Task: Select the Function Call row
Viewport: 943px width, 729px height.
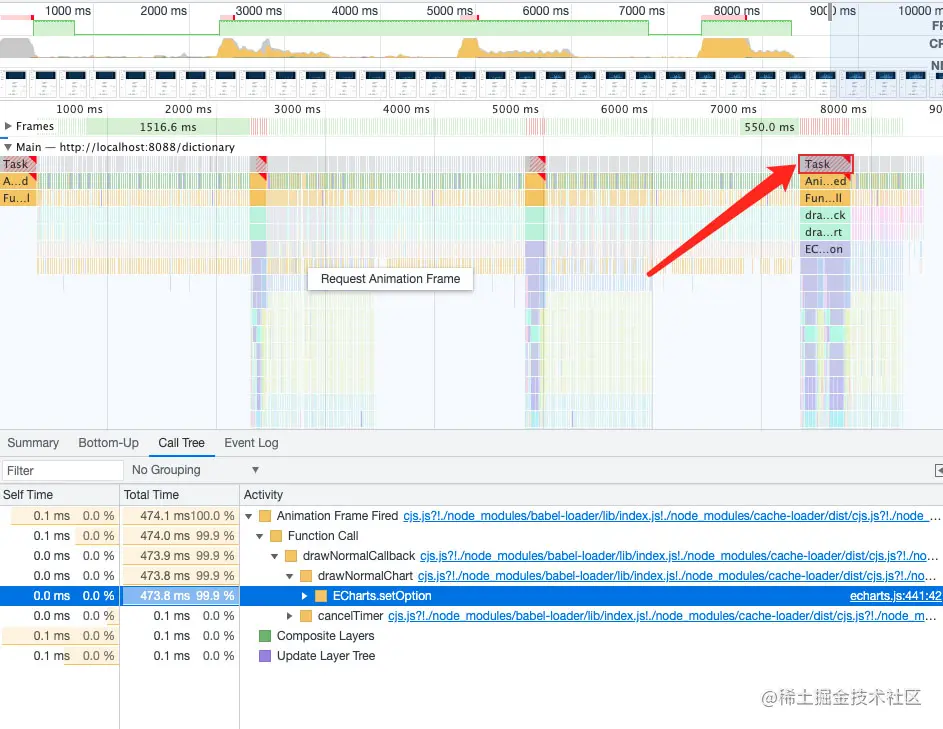Action: pyautogui.click(x=472, y=536)
